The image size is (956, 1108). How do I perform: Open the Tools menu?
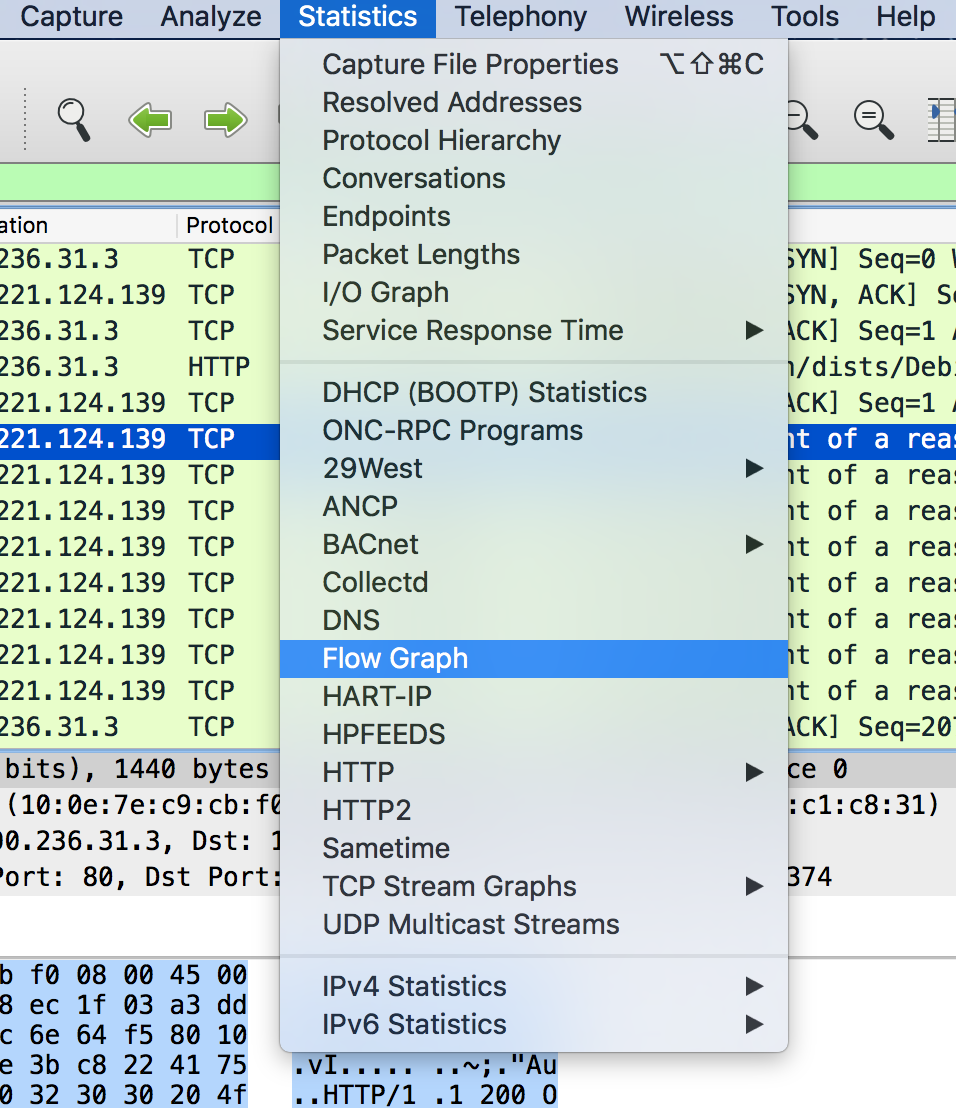(x=805, y=17)
